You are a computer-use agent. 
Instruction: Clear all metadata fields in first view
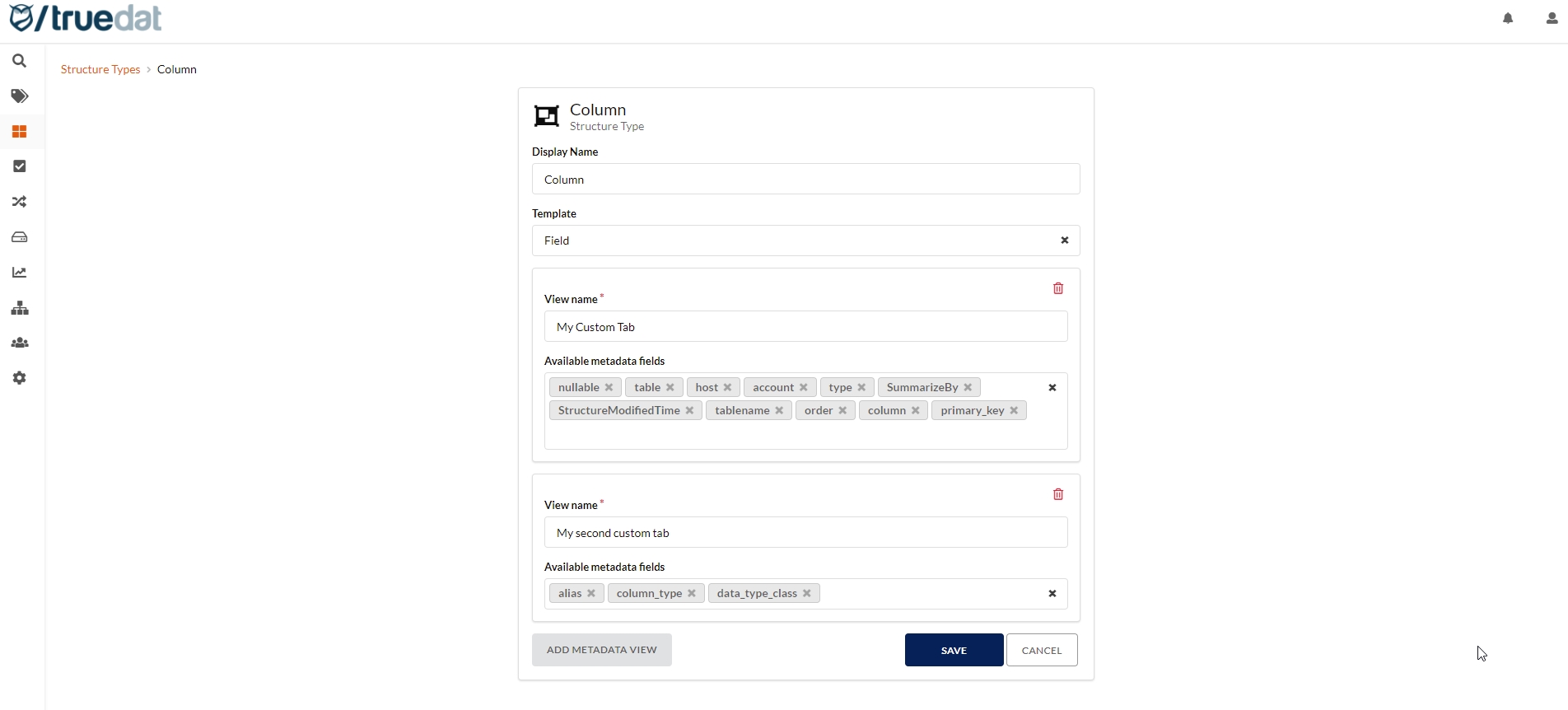click(x=1052, y=387)
